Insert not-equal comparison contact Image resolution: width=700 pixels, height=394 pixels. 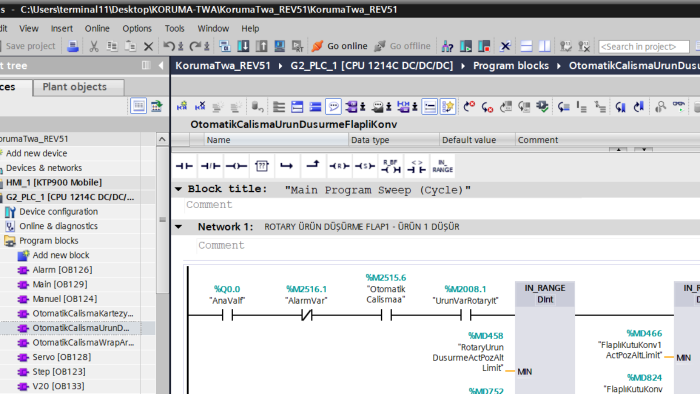tap(417, 166)
